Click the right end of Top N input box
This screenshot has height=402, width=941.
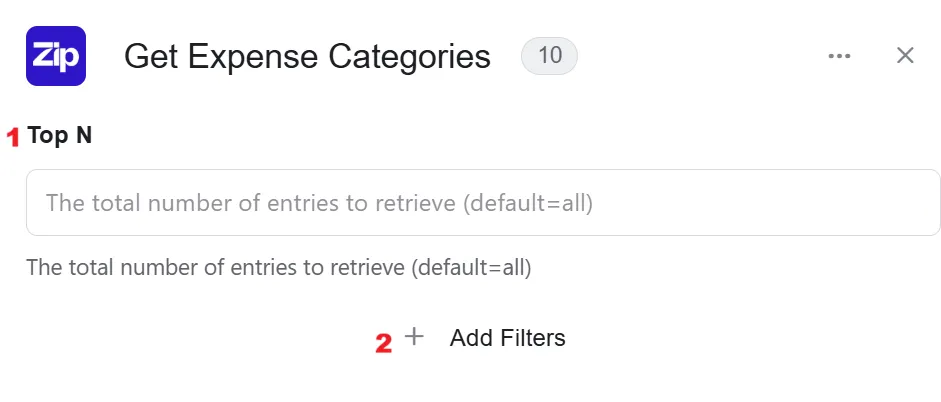coord(924,202)
